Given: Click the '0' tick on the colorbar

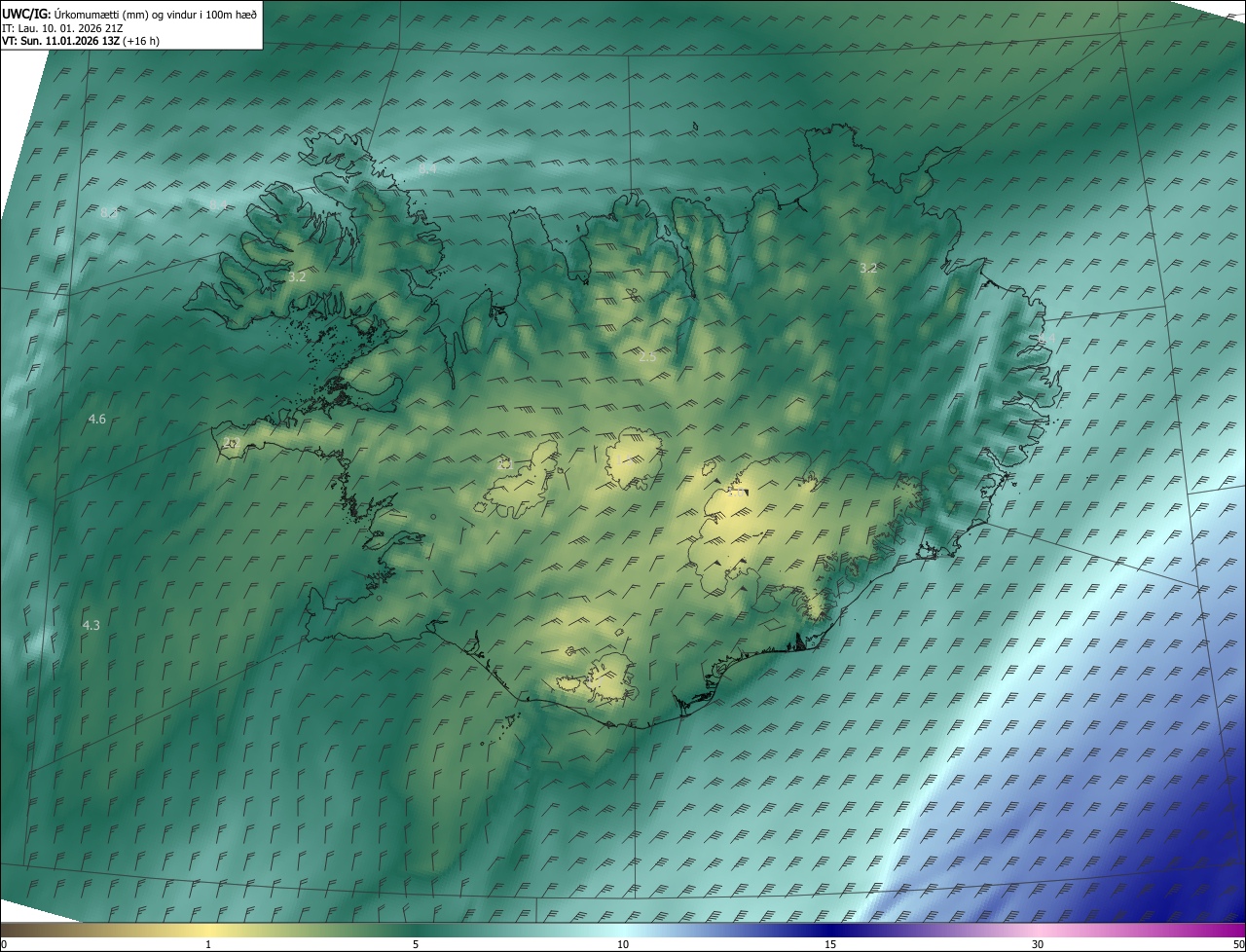Looking at the screenshot, I should click(x=3, y=944).
